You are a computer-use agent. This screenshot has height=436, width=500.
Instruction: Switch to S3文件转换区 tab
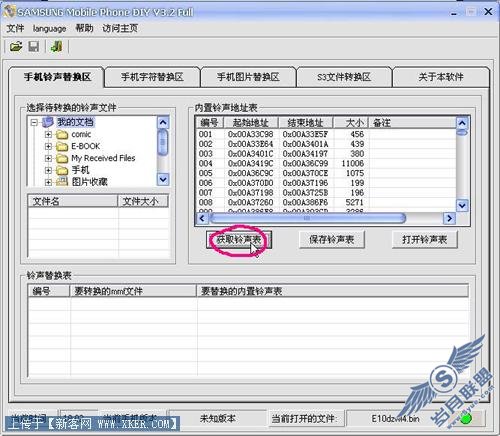tap(344, 77)
